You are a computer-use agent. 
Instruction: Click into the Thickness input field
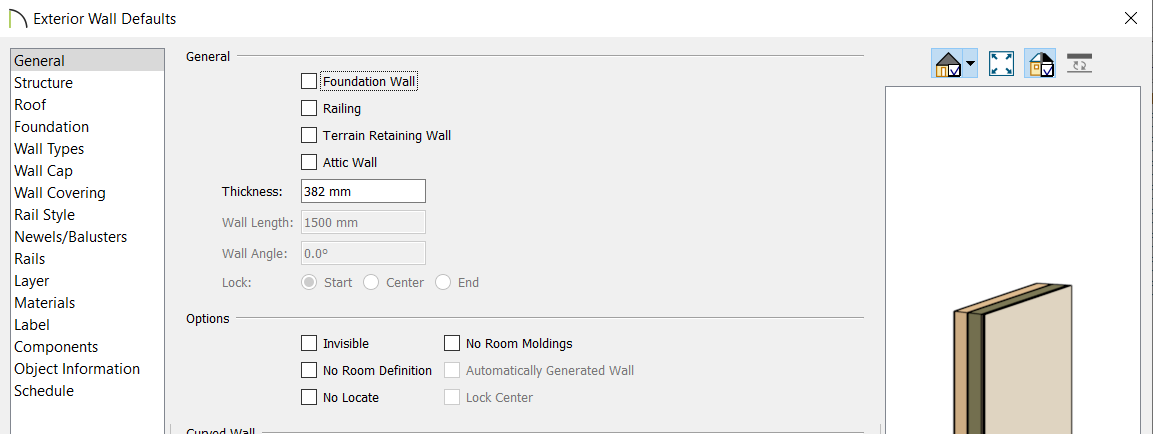363,191
